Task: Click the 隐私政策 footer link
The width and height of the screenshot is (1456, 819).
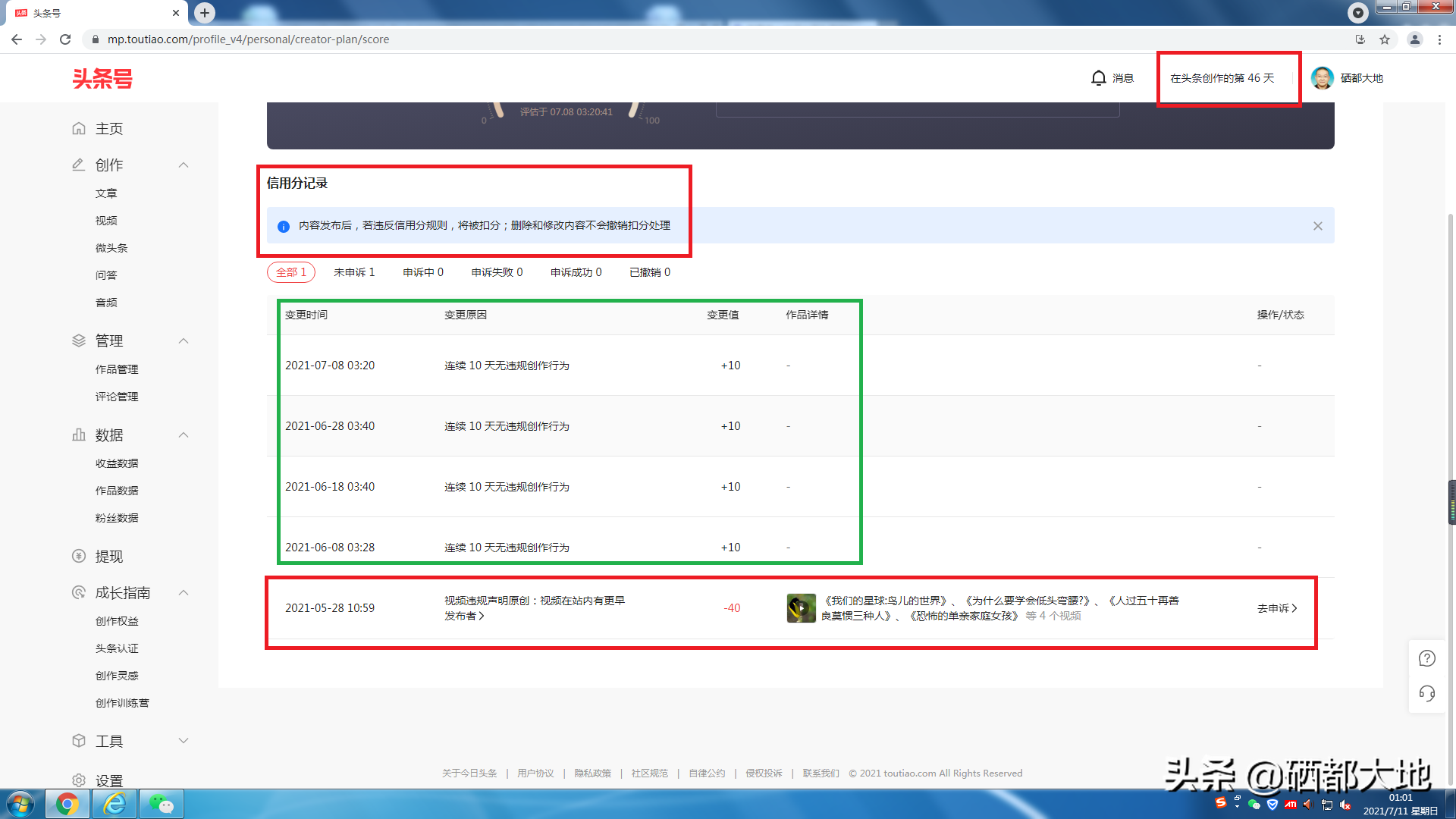Action: [x=592, y=773]
